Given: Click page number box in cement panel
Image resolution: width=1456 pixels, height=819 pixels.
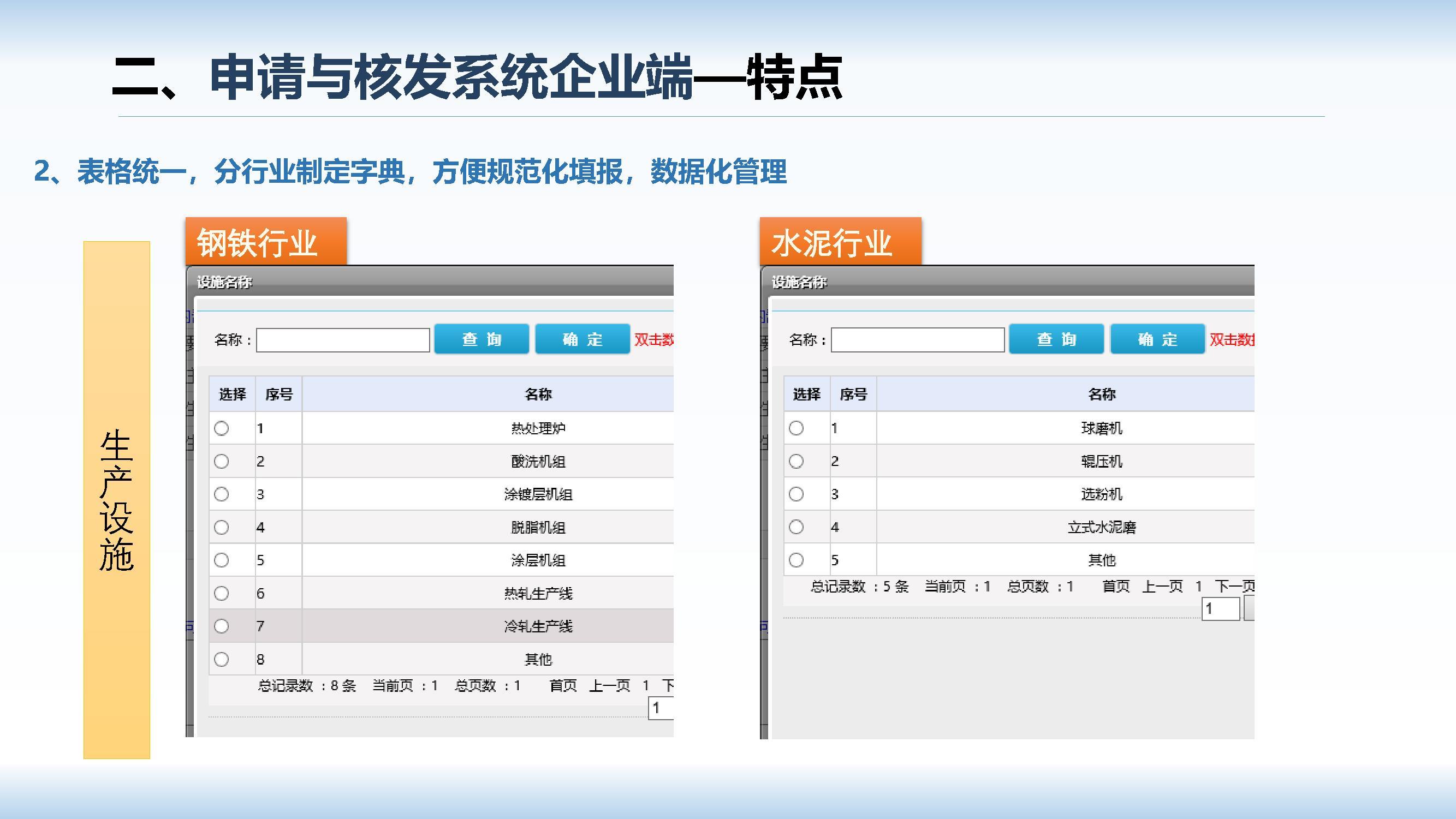Looking at the screenshot, I should coord(1220,609).
